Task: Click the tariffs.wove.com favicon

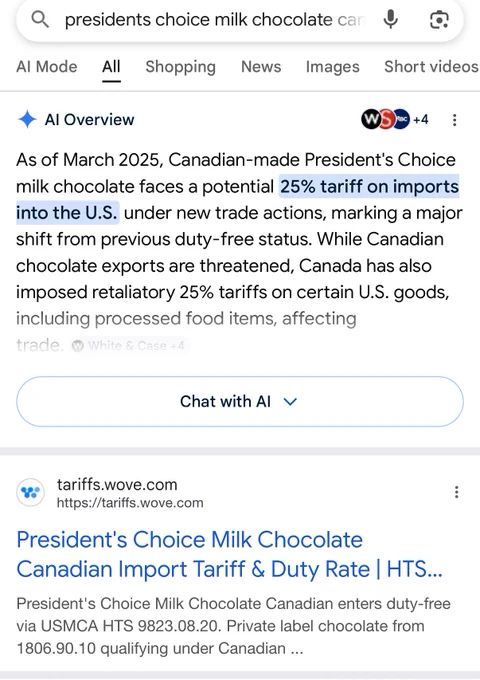Action: [x=30, y=493]
